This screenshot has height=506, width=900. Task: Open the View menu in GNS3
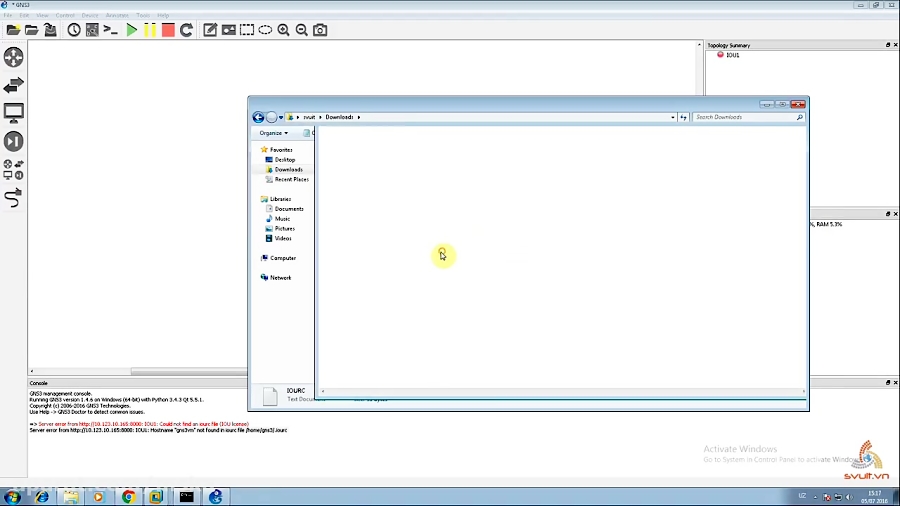pyautogui.click(x=42, y=15)
